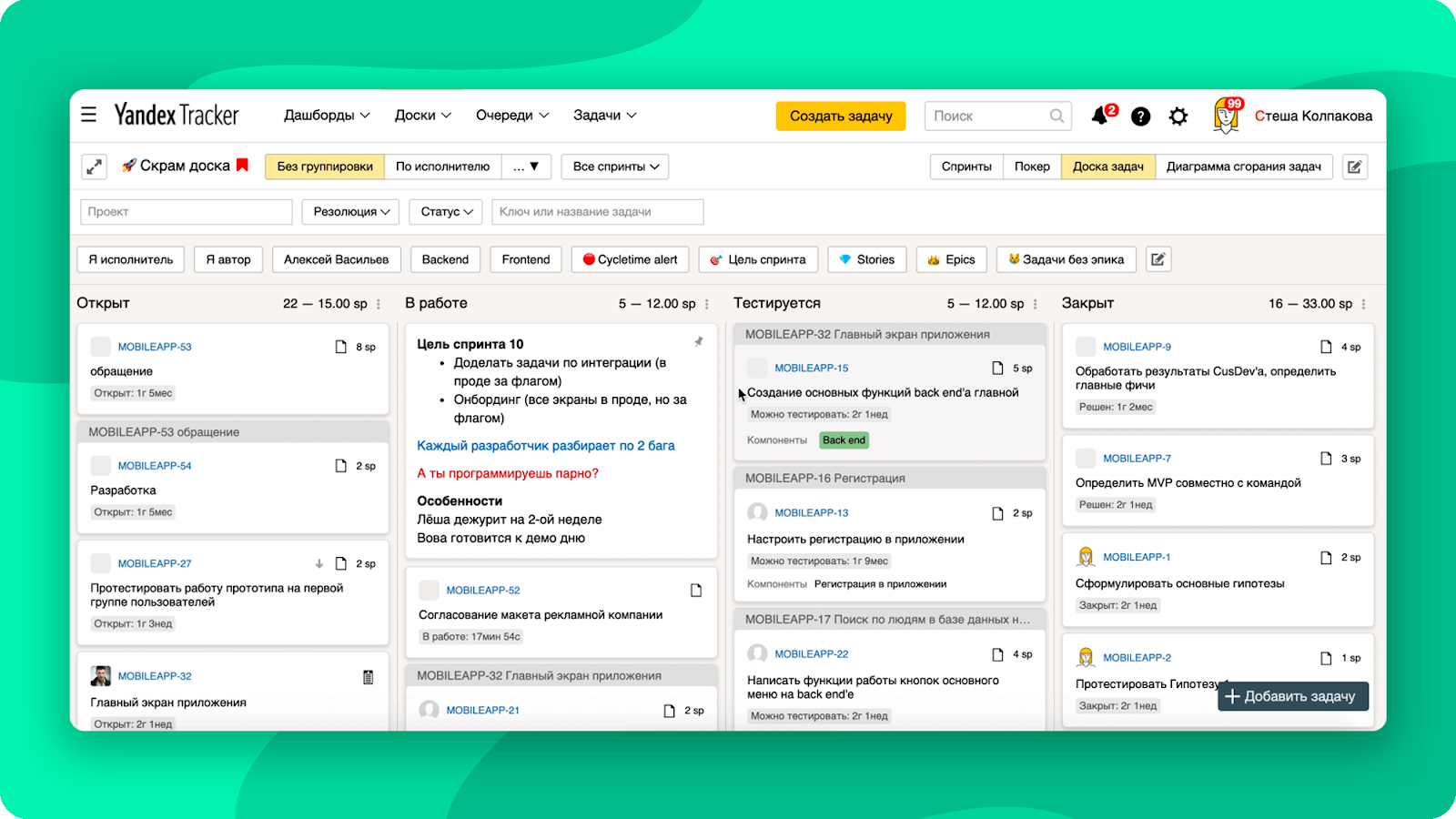The width and height of the screenshot is (1456, 819).
Task: Expand board to full screen
Action: (x=94, y=167)
